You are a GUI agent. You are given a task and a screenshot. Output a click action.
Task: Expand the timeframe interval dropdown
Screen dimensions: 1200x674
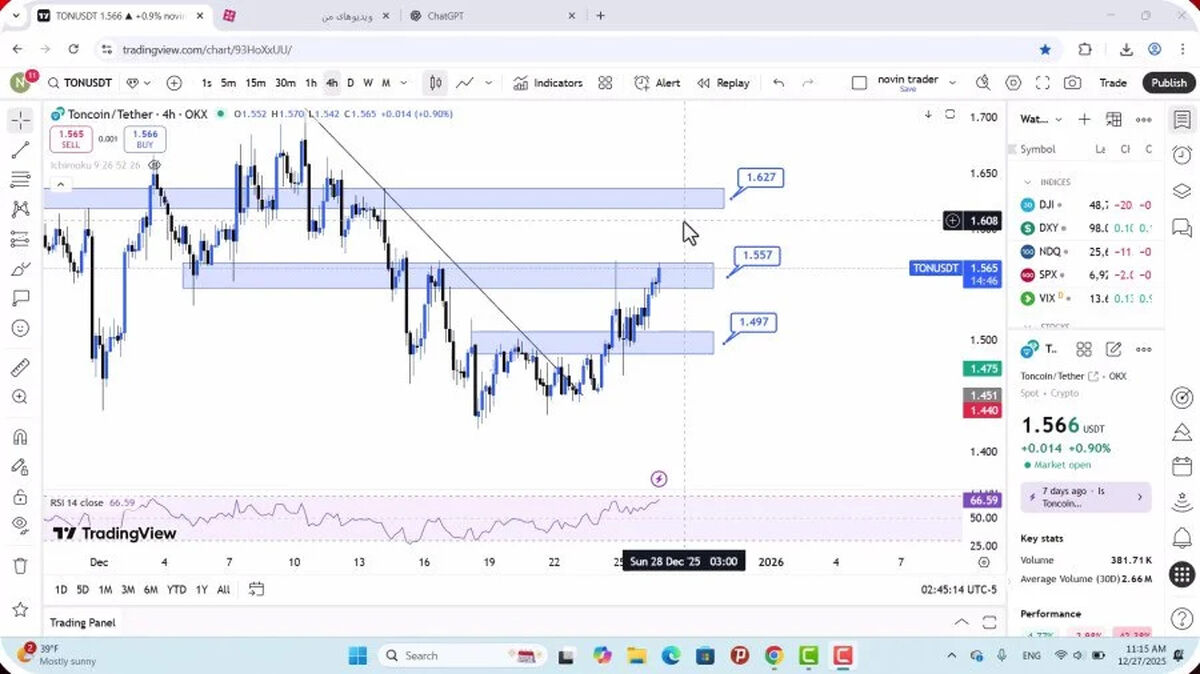pyautogui.click(x=404, y=83)
